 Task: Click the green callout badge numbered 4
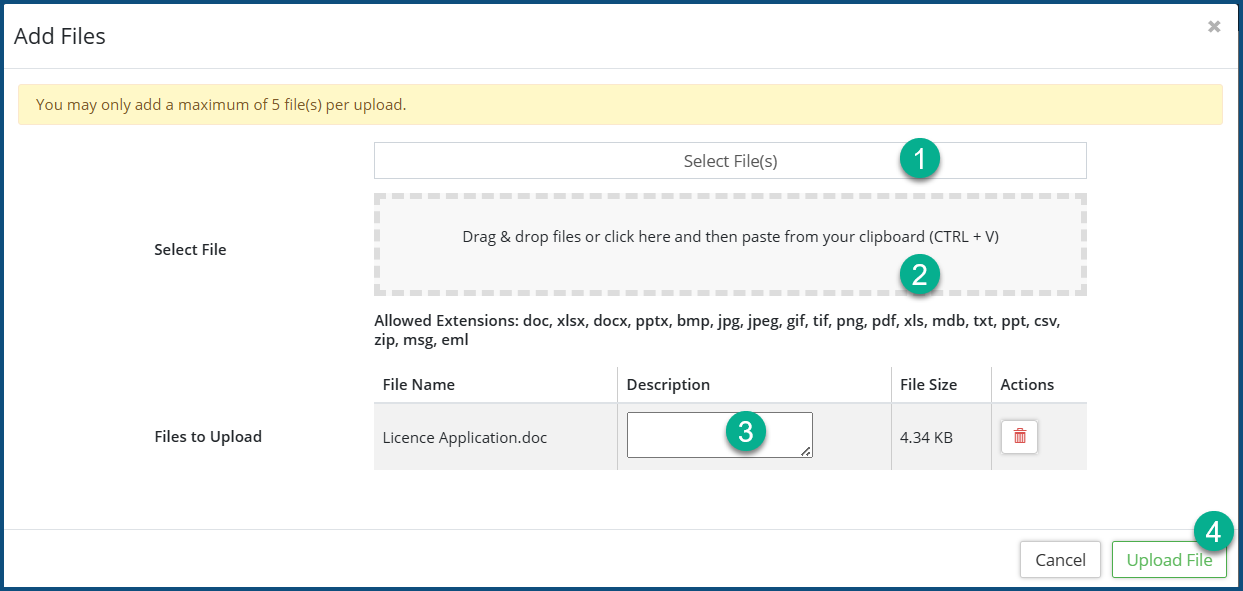(1213, 532)
